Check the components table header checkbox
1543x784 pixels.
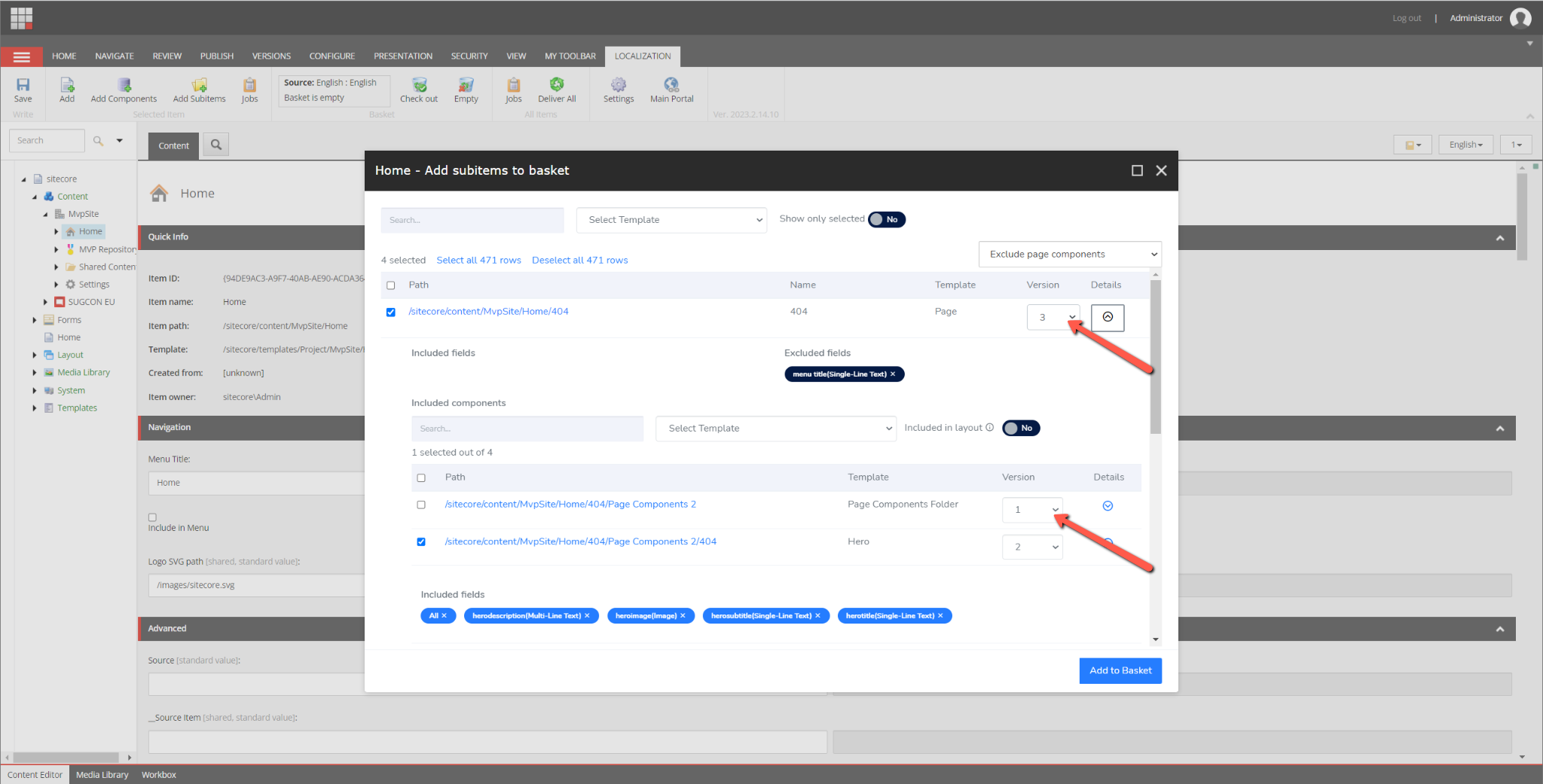click(421, 477)
